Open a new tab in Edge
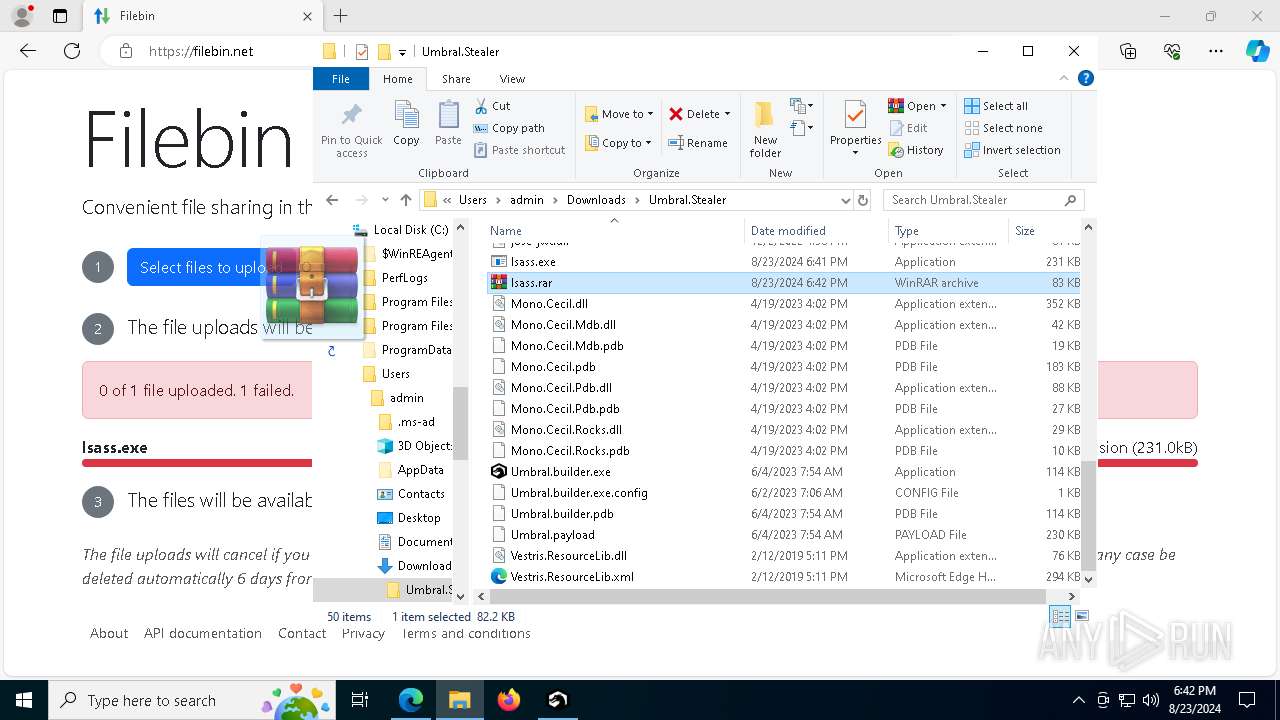The image size is (1280, 720). pos(341,16)
